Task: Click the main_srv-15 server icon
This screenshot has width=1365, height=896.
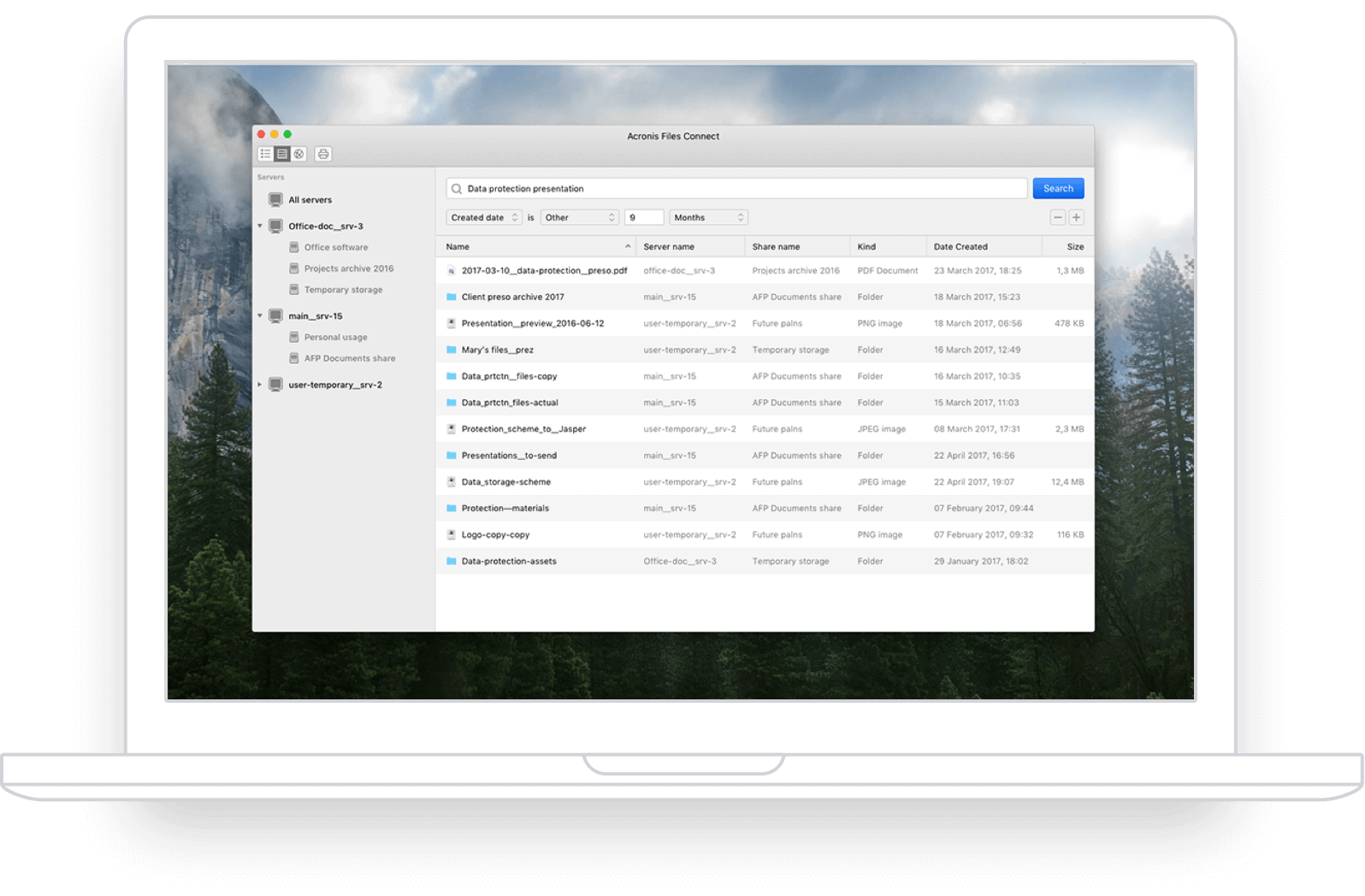Action: [x=275, y=315]
